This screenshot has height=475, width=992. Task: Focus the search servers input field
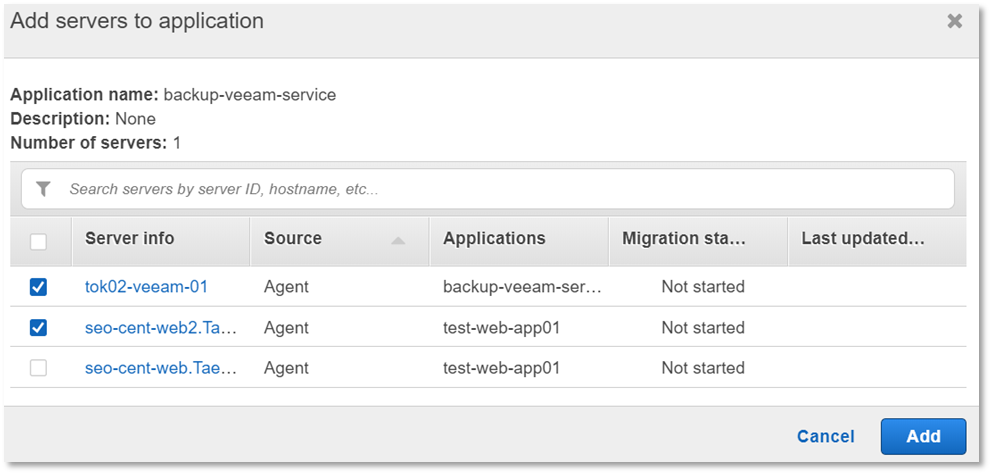pos(500,189)
